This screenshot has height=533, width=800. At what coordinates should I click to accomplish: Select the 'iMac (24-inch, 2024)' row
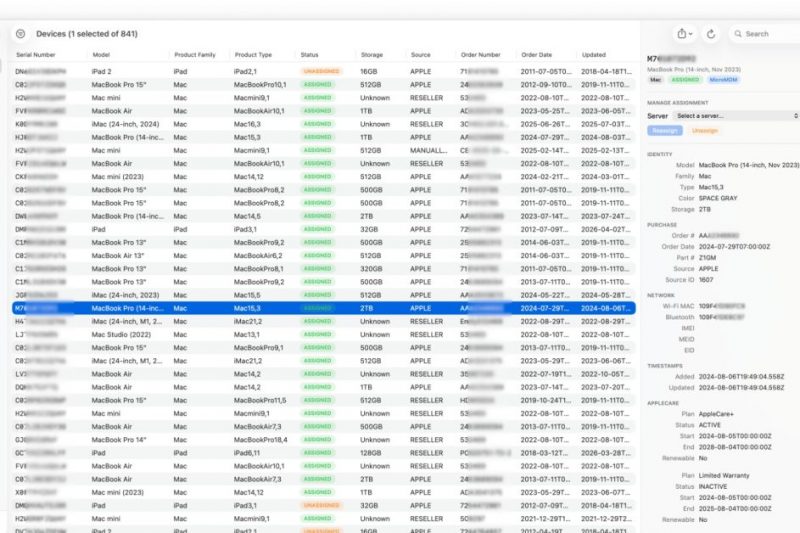tap(324, 124)
